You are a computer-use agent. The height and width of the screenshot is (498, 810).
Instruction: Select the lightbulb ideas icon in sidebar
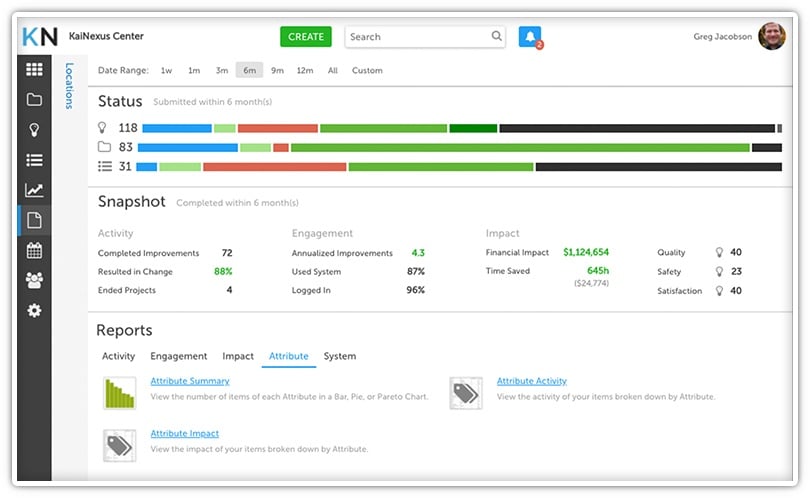pyautogui.click(x=34, y=130)
